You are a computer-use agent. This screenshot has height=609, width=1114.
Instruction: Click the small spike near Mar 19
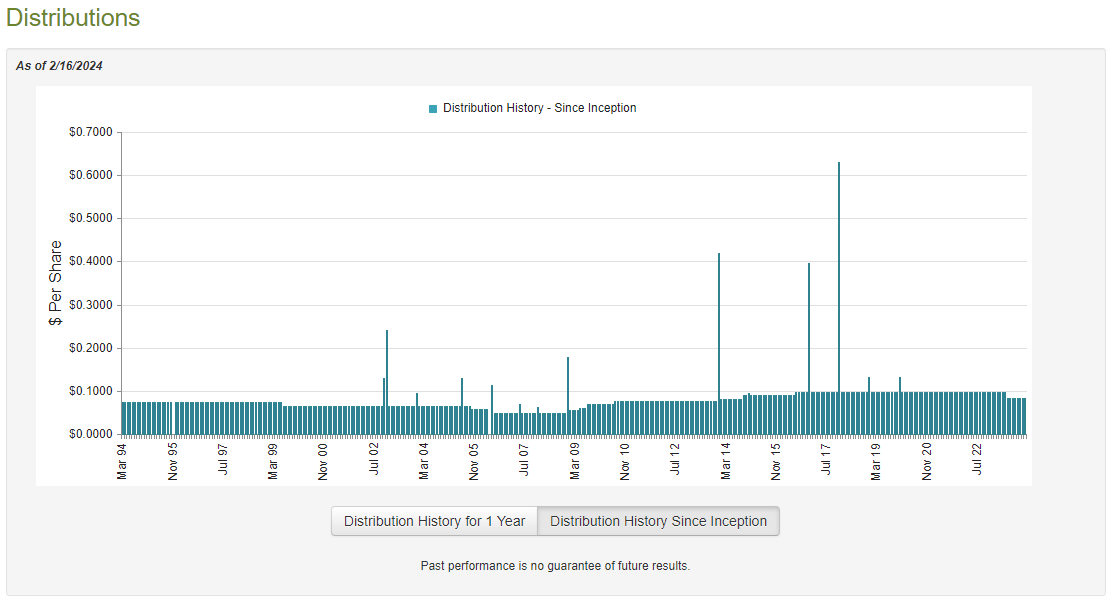(x=868, y=400)
